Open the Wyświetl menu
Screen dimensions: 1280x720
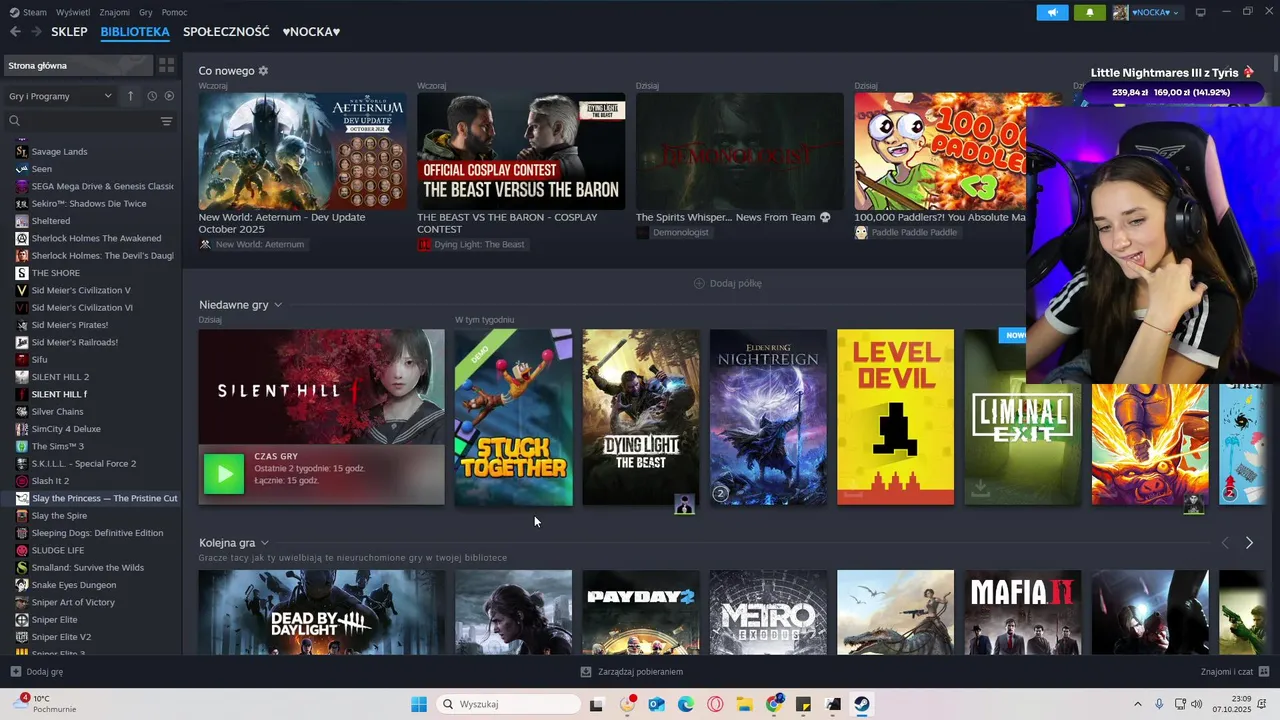(73, 12)
